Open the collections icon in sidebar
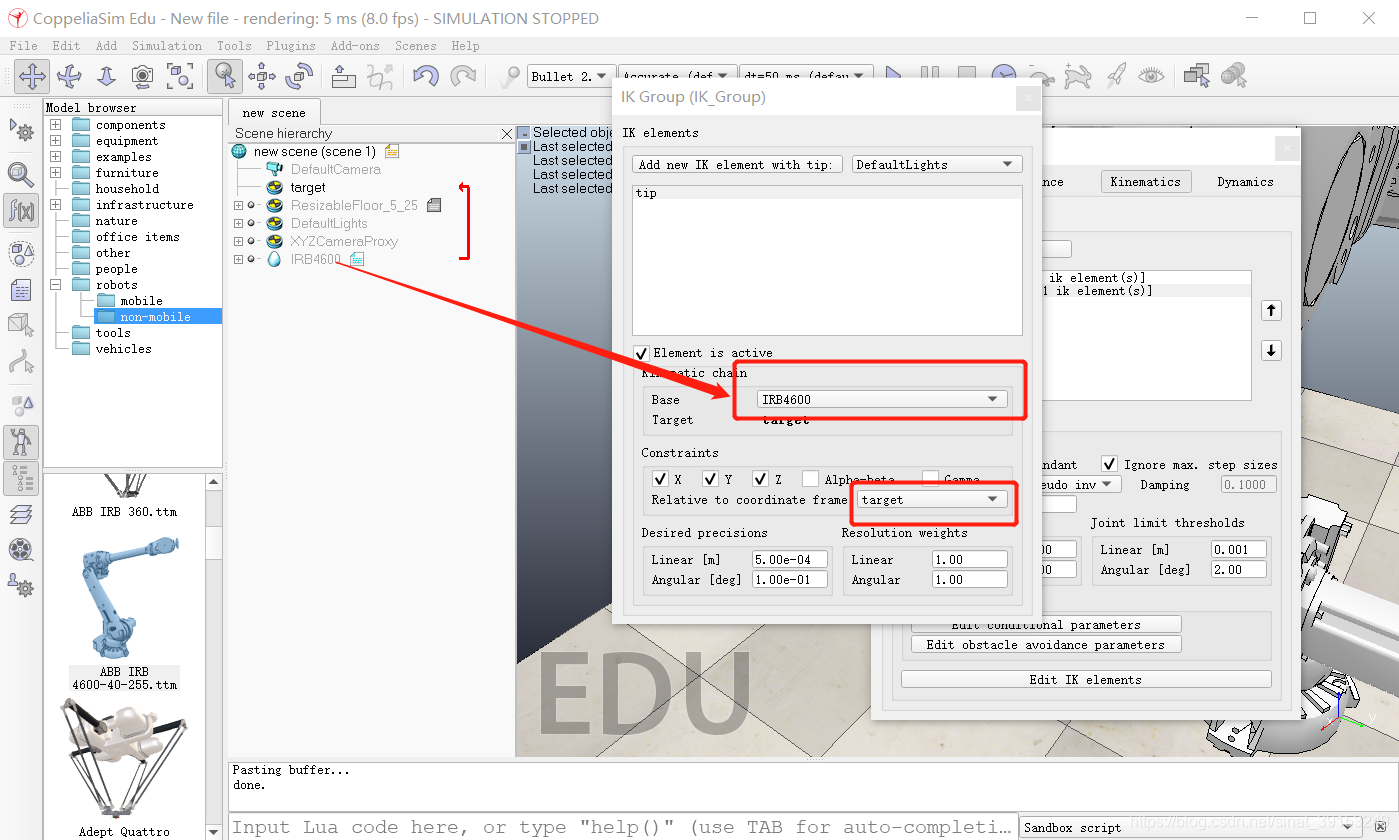This screenshot has height=840, width=1399. [x=21, y=254]
